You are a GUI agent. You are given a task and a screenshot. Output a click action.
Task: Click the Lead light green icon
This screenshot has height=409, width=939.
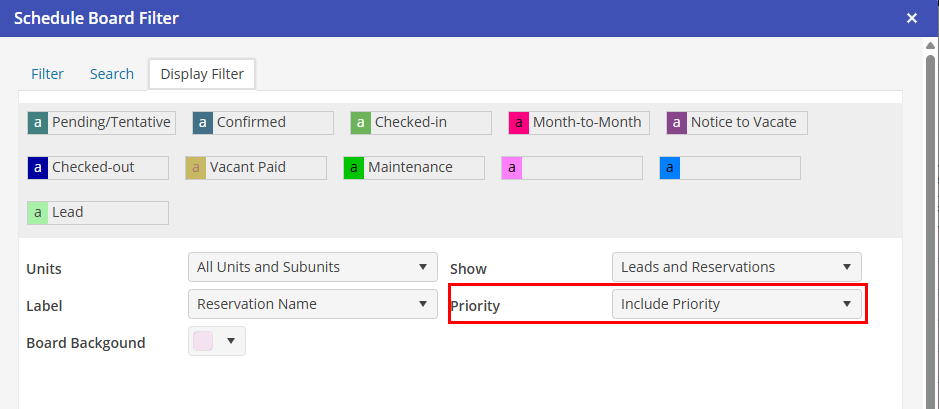[x=38, y=213]
